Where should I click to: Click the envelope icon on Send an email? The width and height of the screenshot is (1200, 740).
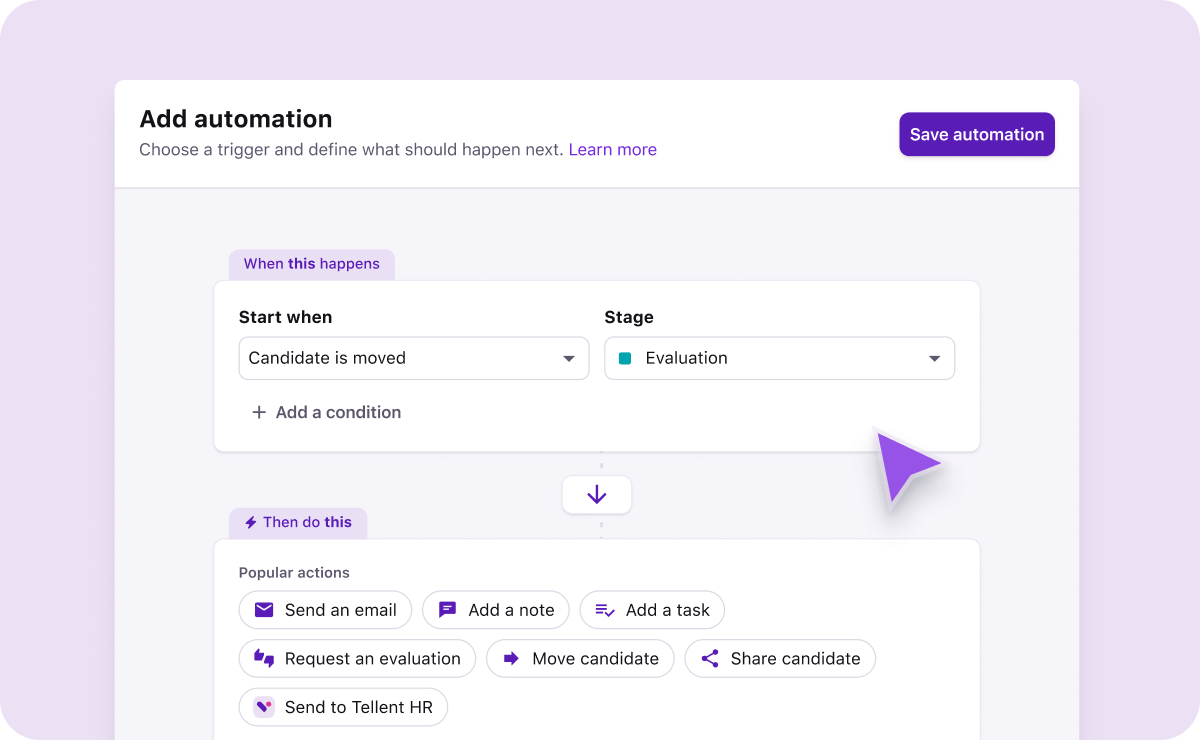click(264, 610)
